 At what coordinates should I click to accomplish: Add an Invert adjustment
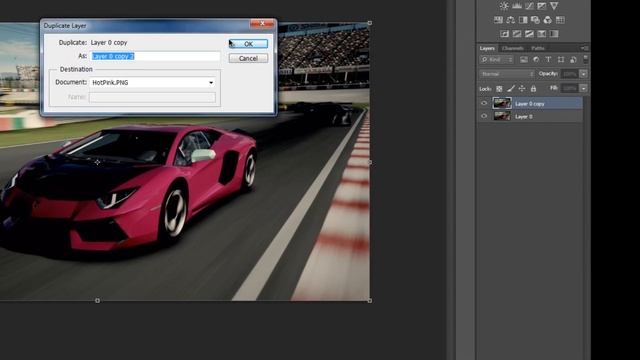click(504, 33)
